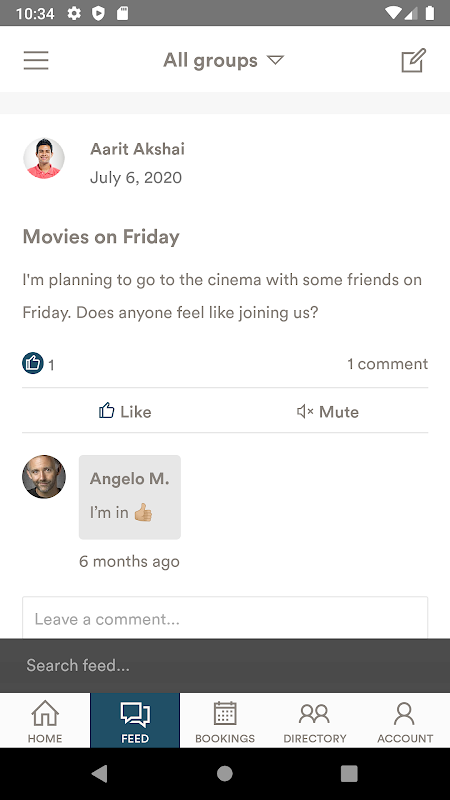Tap the compose new post icon
The height and width of the screenshot is (800, 450).
[413, 60]
